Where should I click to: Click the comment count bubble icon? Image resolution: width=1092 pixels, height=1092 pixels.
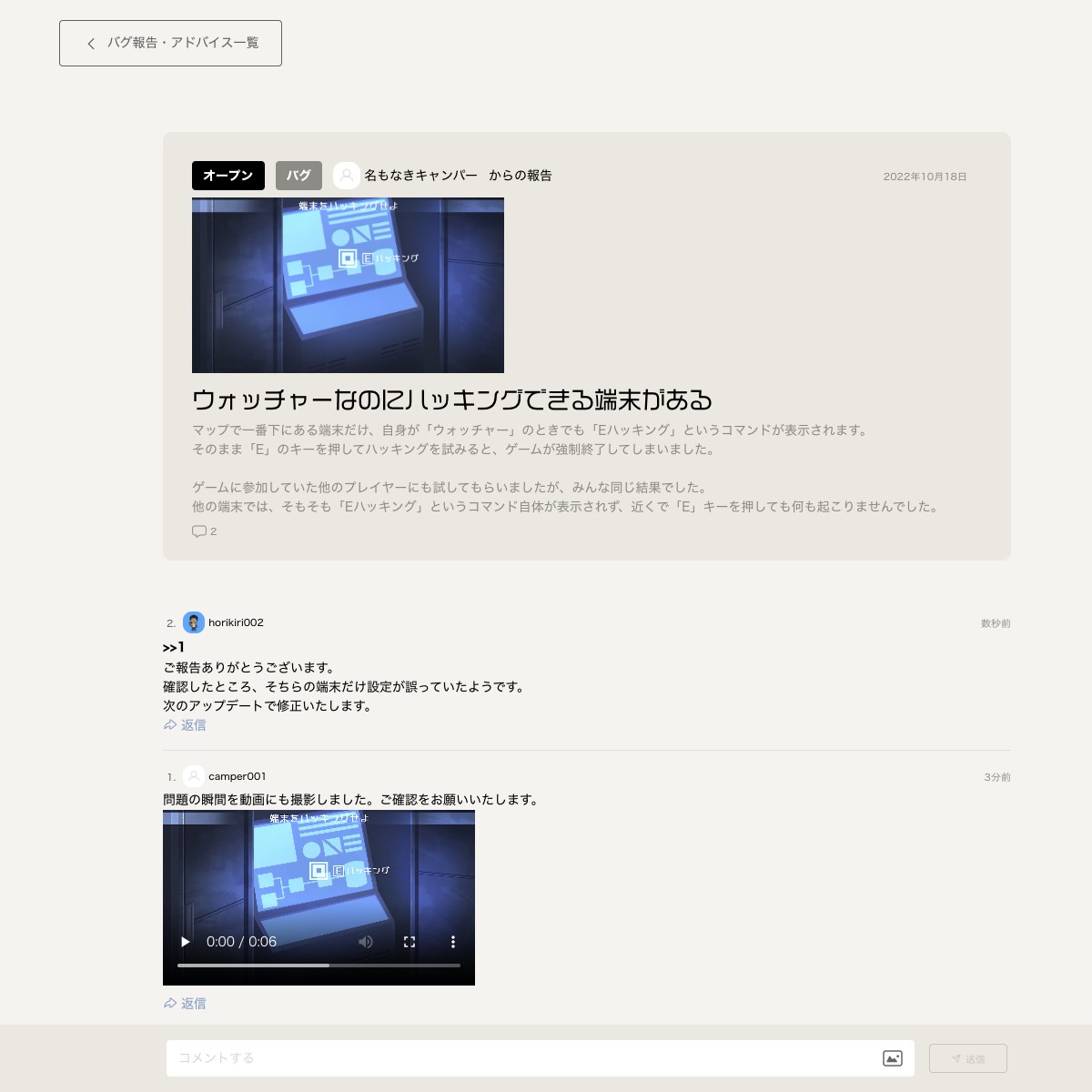coord(199,531)
